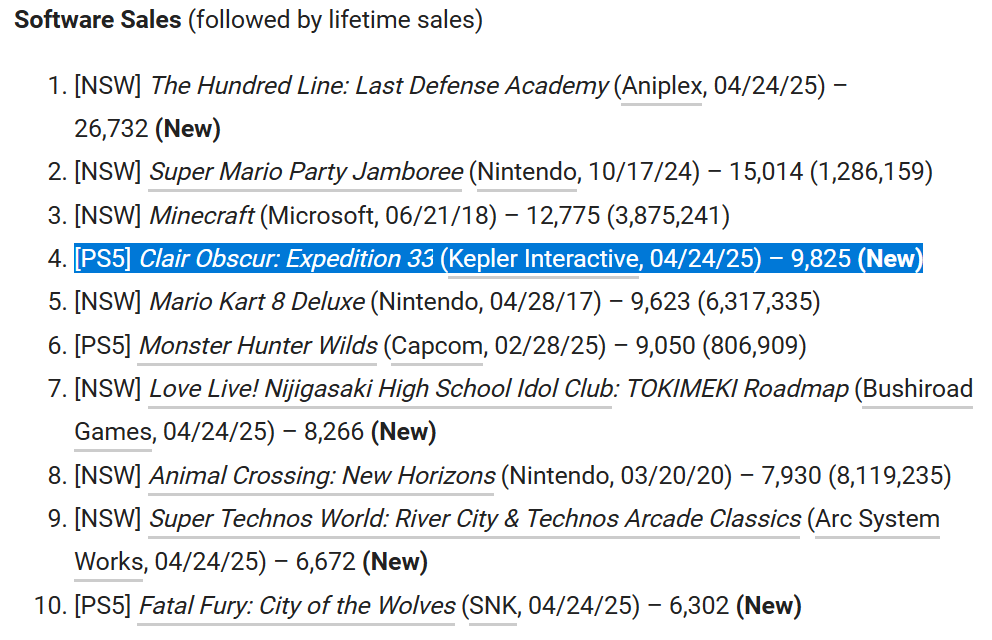Open the Love Live! Nijigasaki TOKIMEKI Roadmap link
This screenshot has height=640, width=992.
coord(498,388)
